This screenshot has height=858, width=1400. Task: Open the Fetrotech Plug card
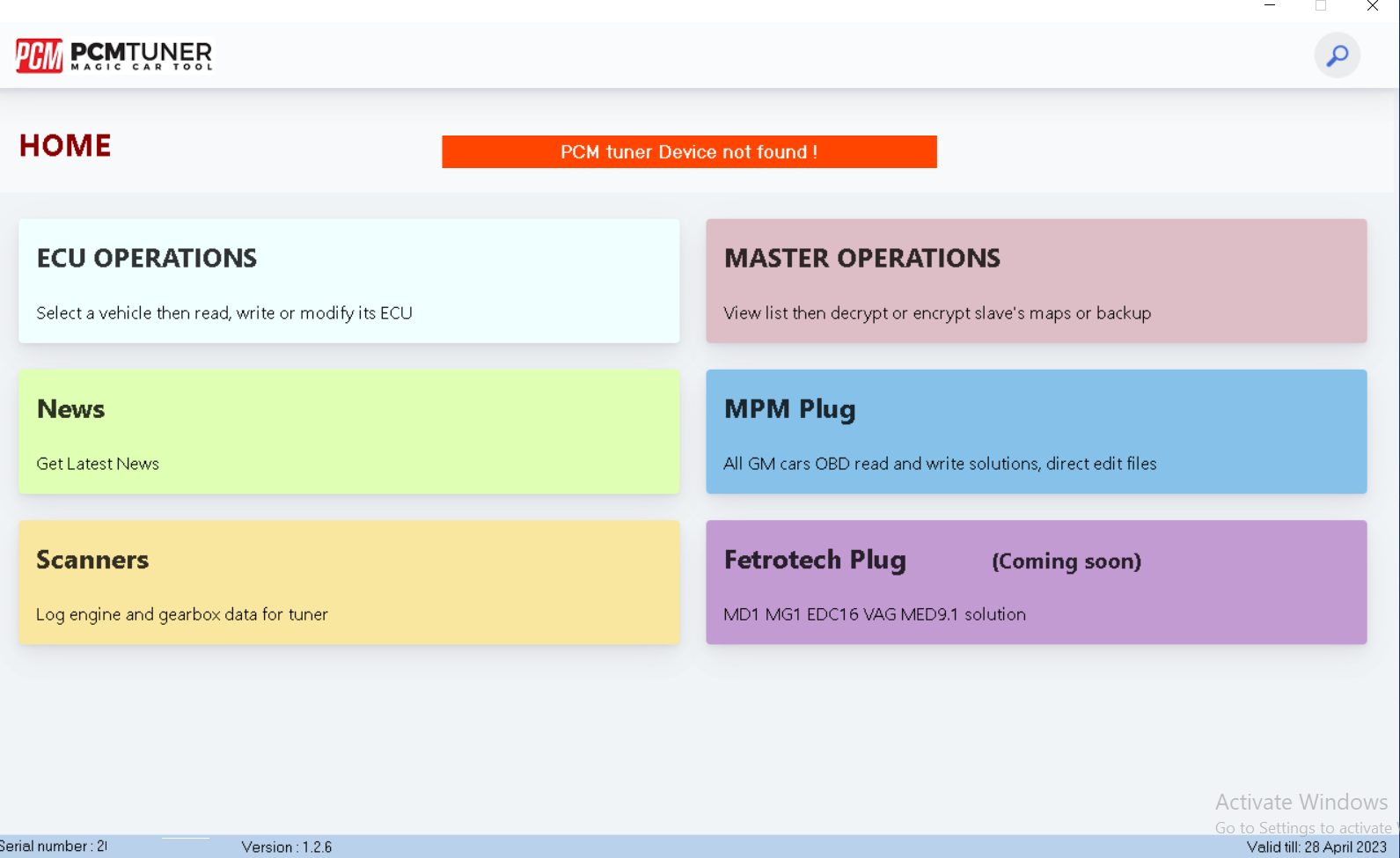[x=1037, y=582]
